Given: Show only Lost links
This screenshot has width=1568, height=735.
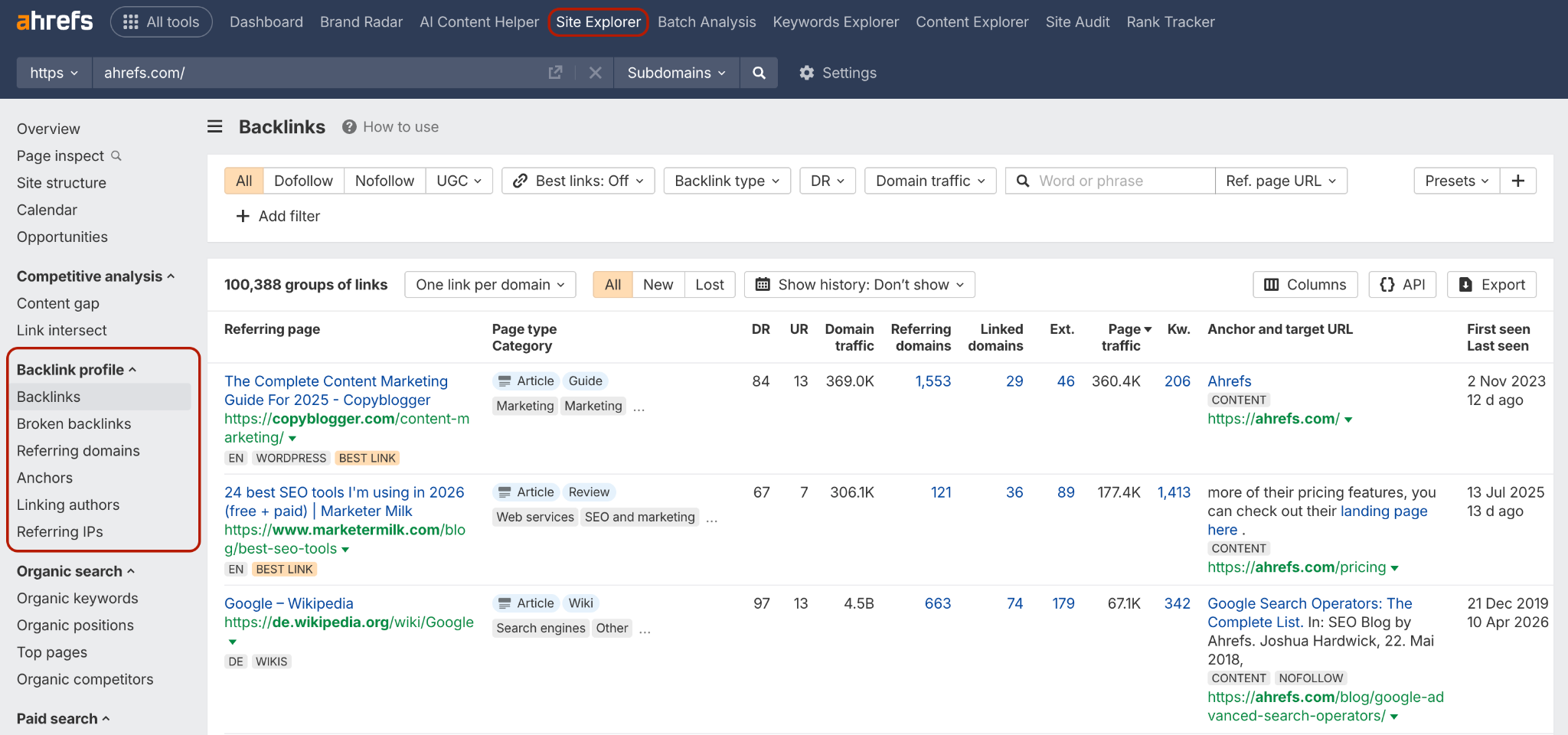Looking at the screenshot, I should [710, 285].
